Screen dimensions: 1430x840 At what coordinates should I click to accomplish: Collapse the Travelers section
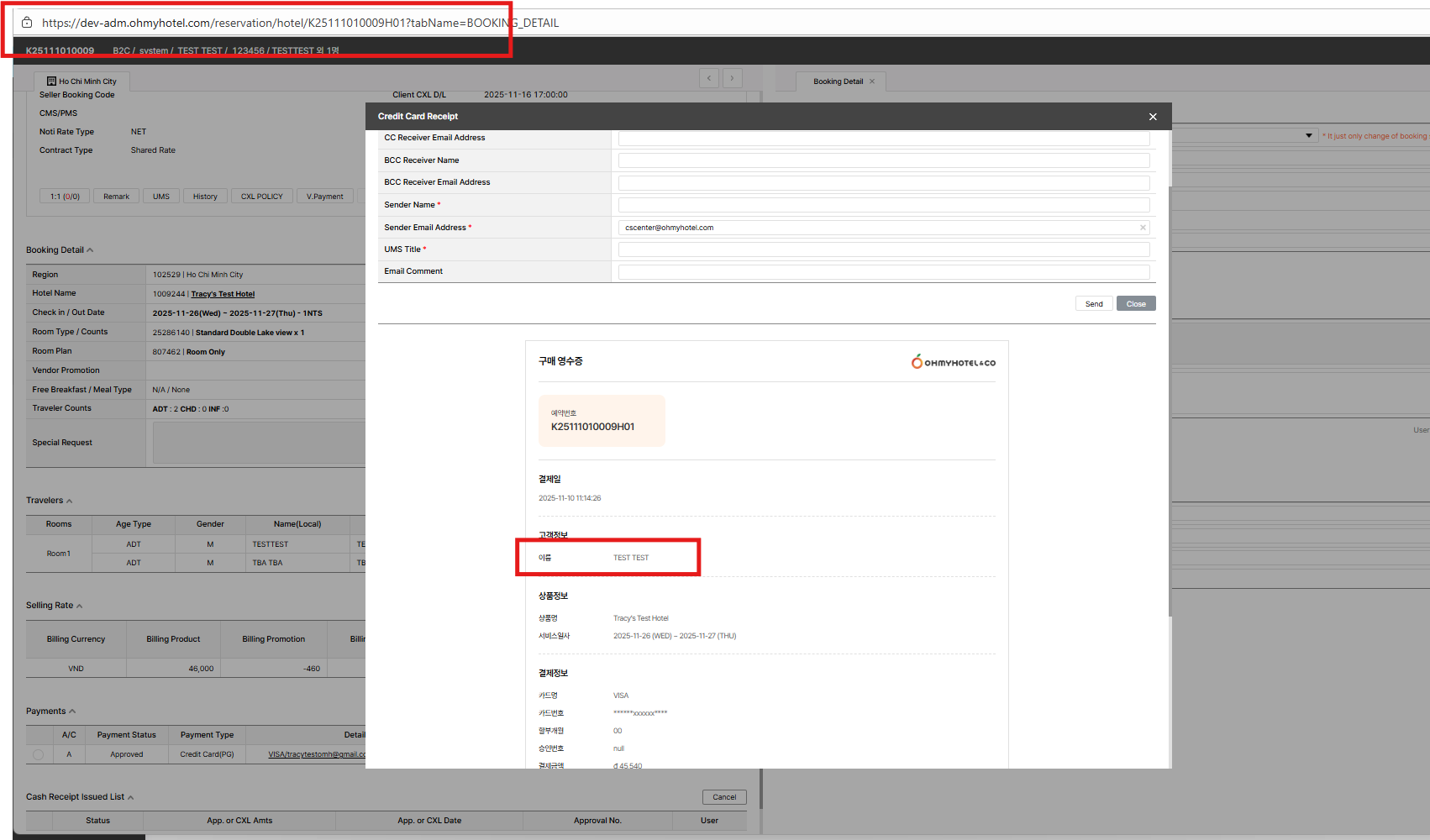tap(69, 501)
